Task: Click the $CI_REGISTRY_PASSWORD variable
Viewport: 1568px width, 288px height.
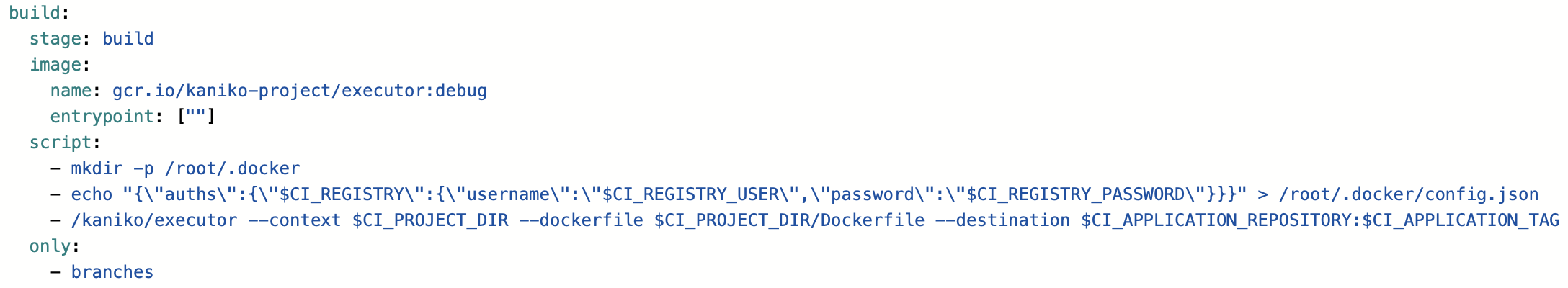Action: point(1075,194)
